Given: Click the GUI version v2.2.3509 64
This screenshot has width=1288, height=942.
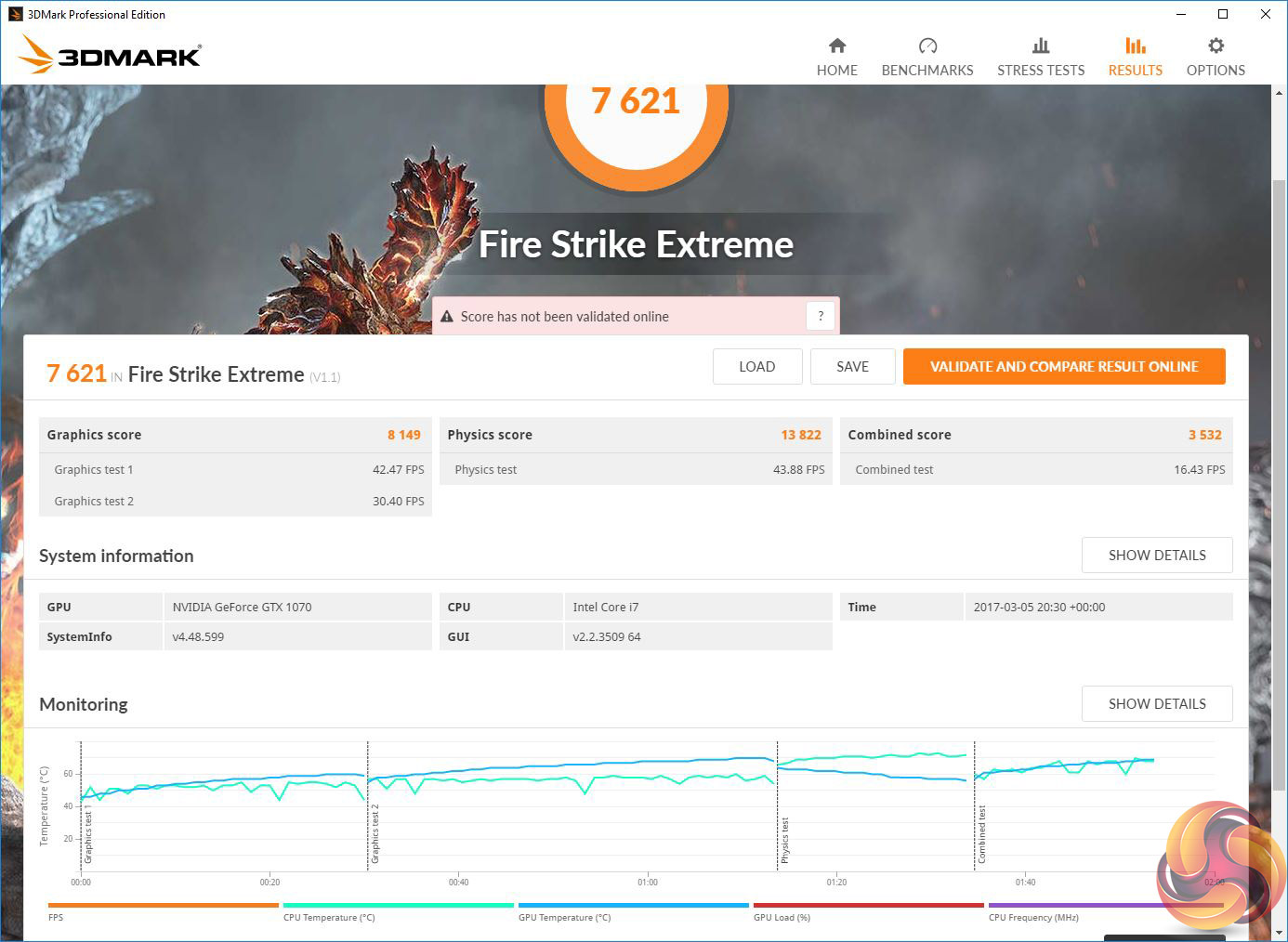Looking at the screenshot, I should 607,637.
